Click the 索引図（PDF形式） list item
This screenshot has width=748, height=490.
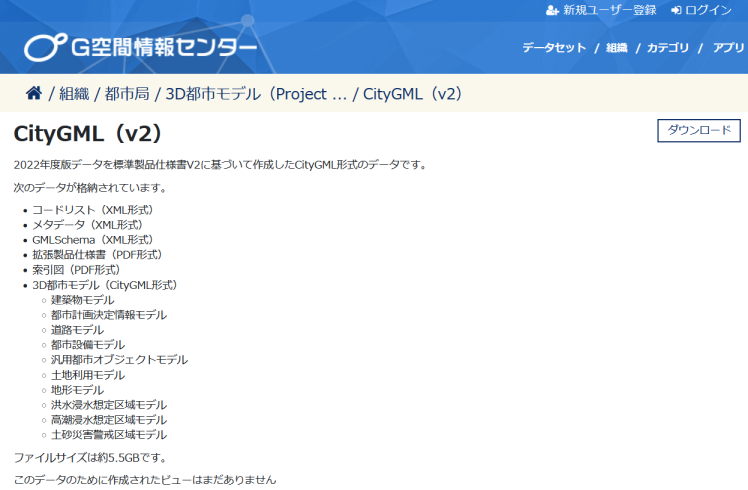76,270
